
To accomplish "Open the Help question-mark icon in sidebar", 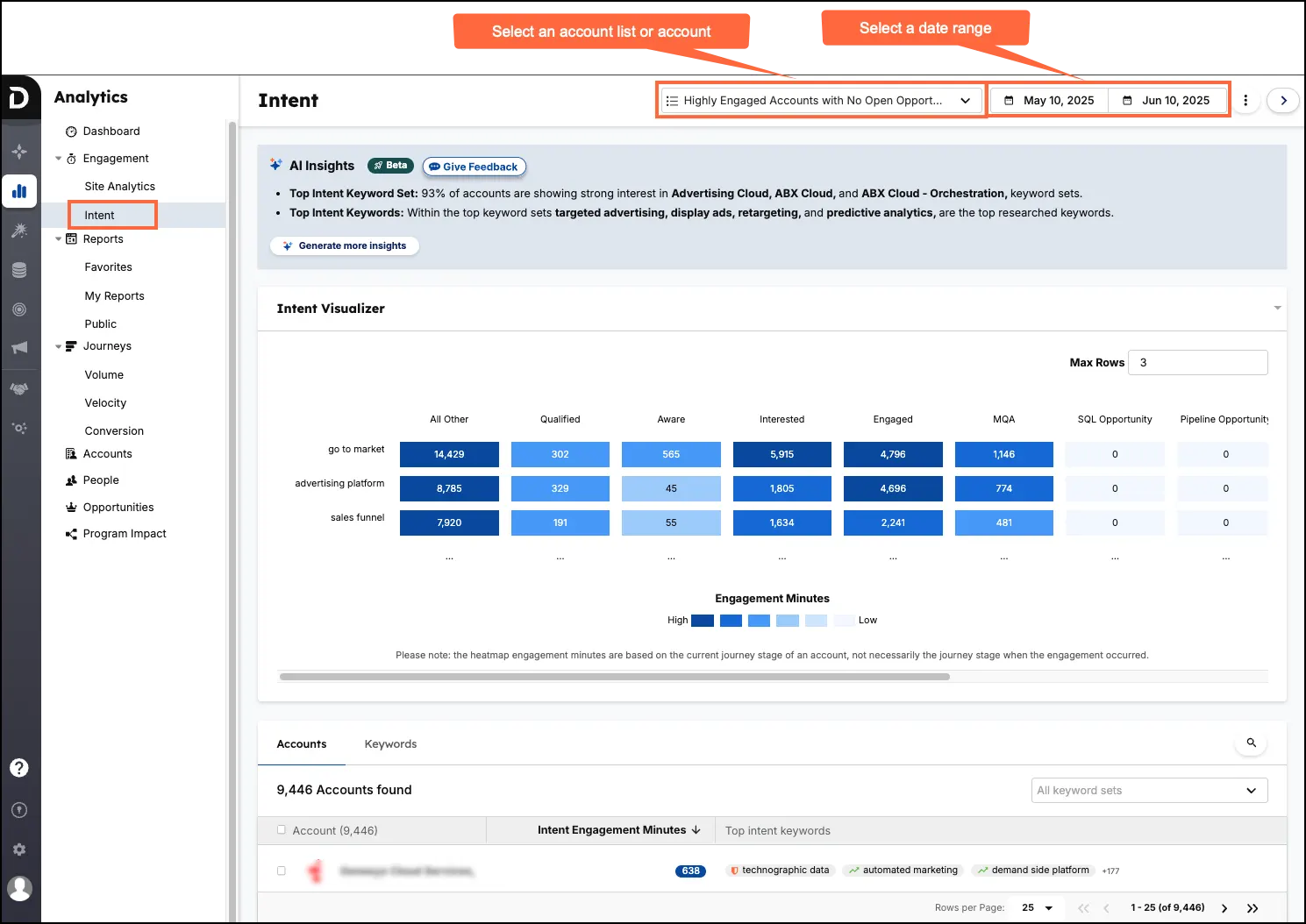I will coord(19,767).
